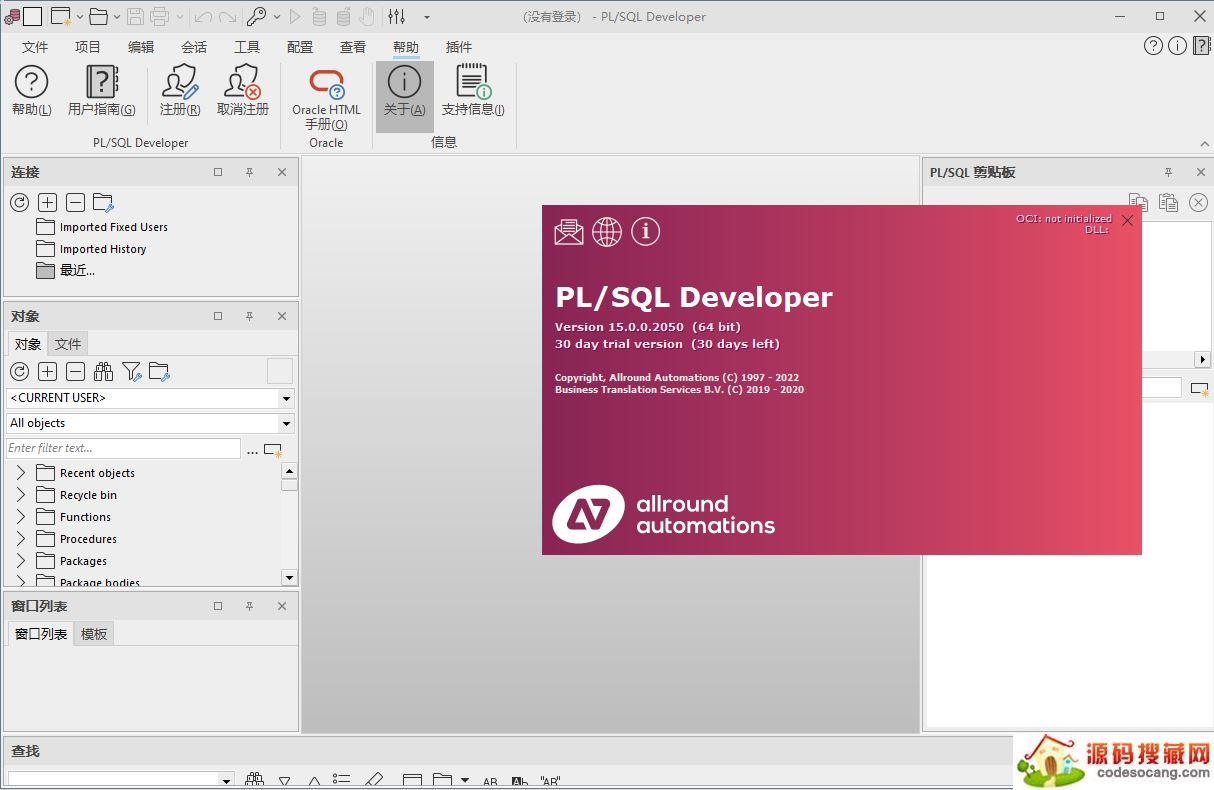Open the 项目 menu
Screen dimensions: 1214x790
click(88, 47)
